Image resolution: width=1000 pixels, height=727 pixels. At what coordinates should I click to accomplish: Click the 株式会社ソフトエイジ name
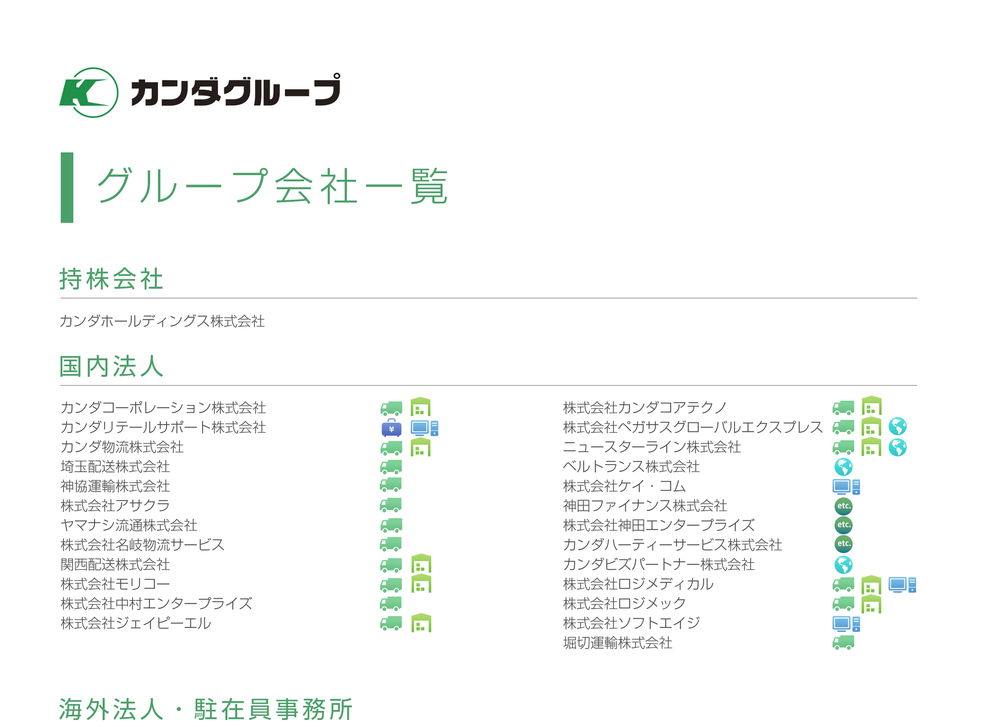631,623
